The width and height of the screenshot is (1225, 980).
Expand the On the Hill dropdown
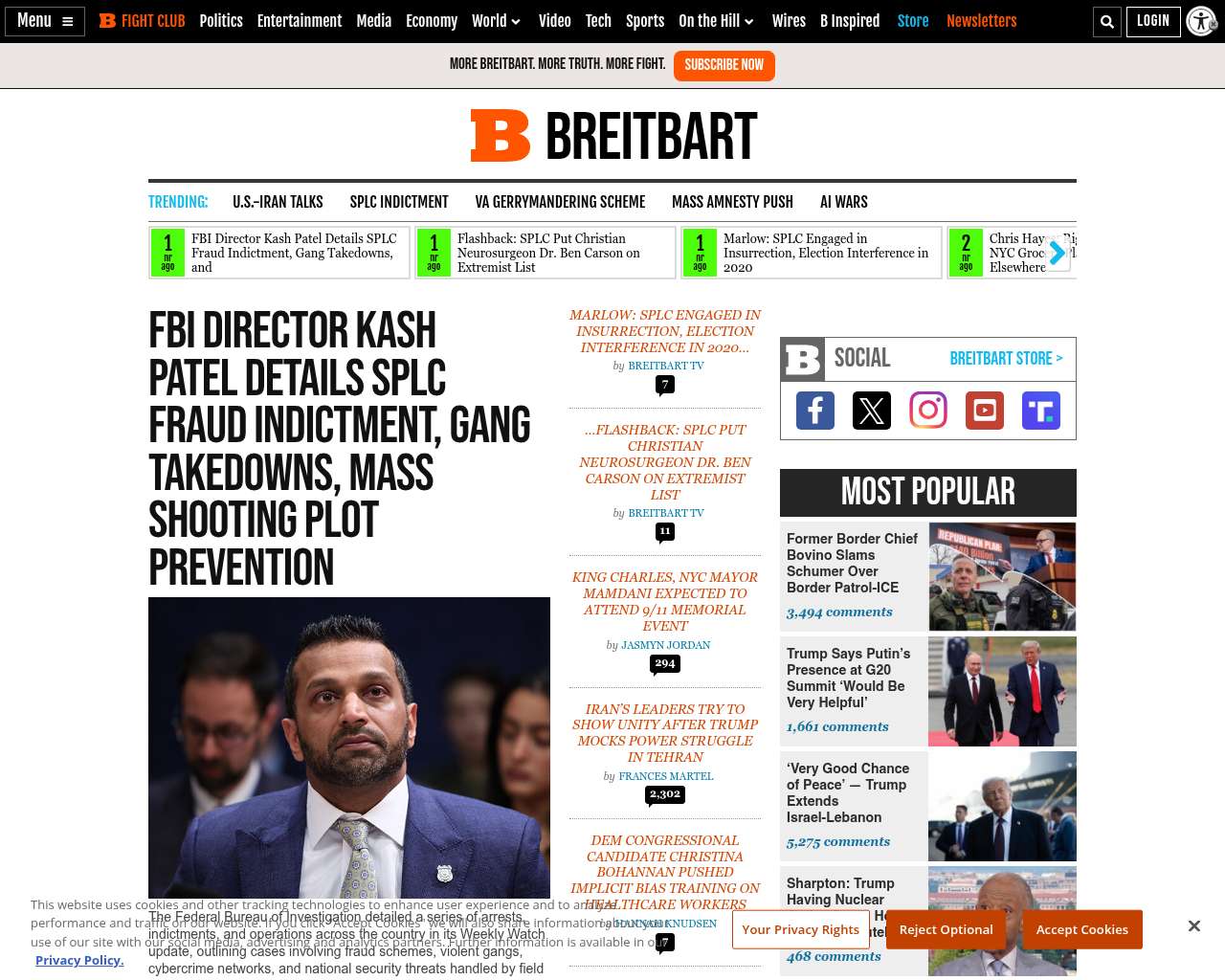(x=716, y=21)
